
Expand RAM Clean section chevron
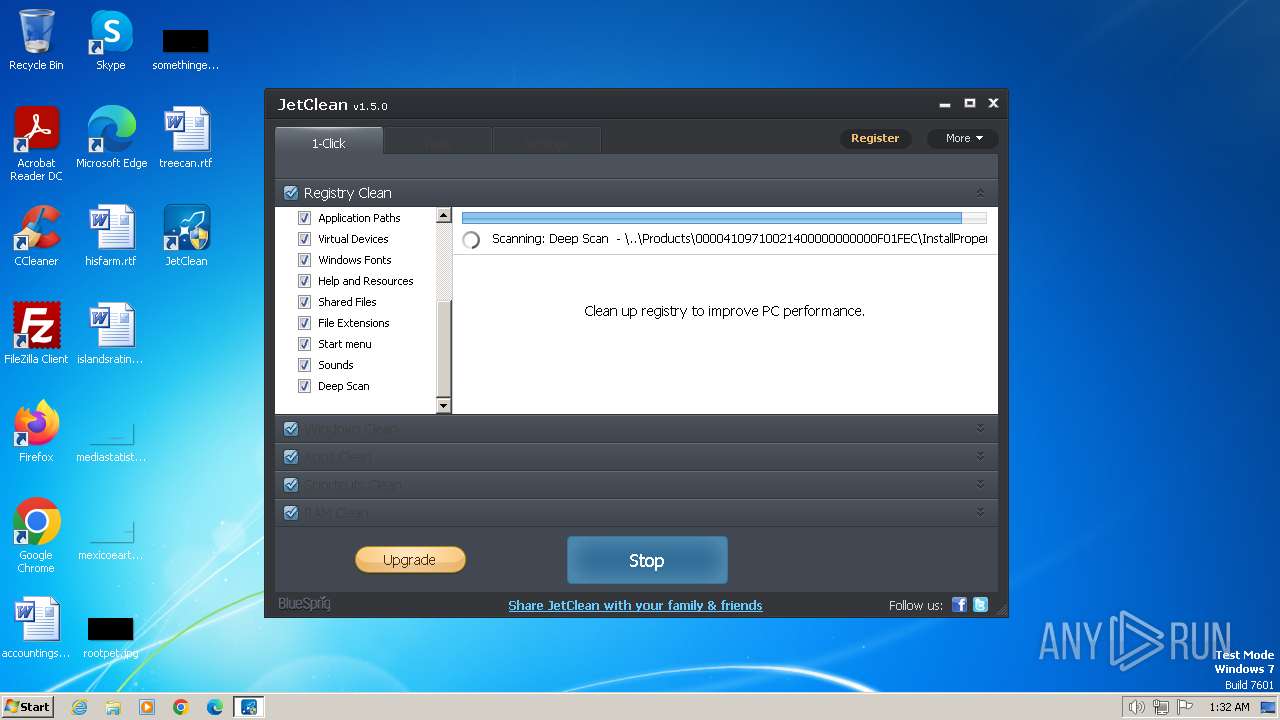pyautogui.click(x=980, y=512)
